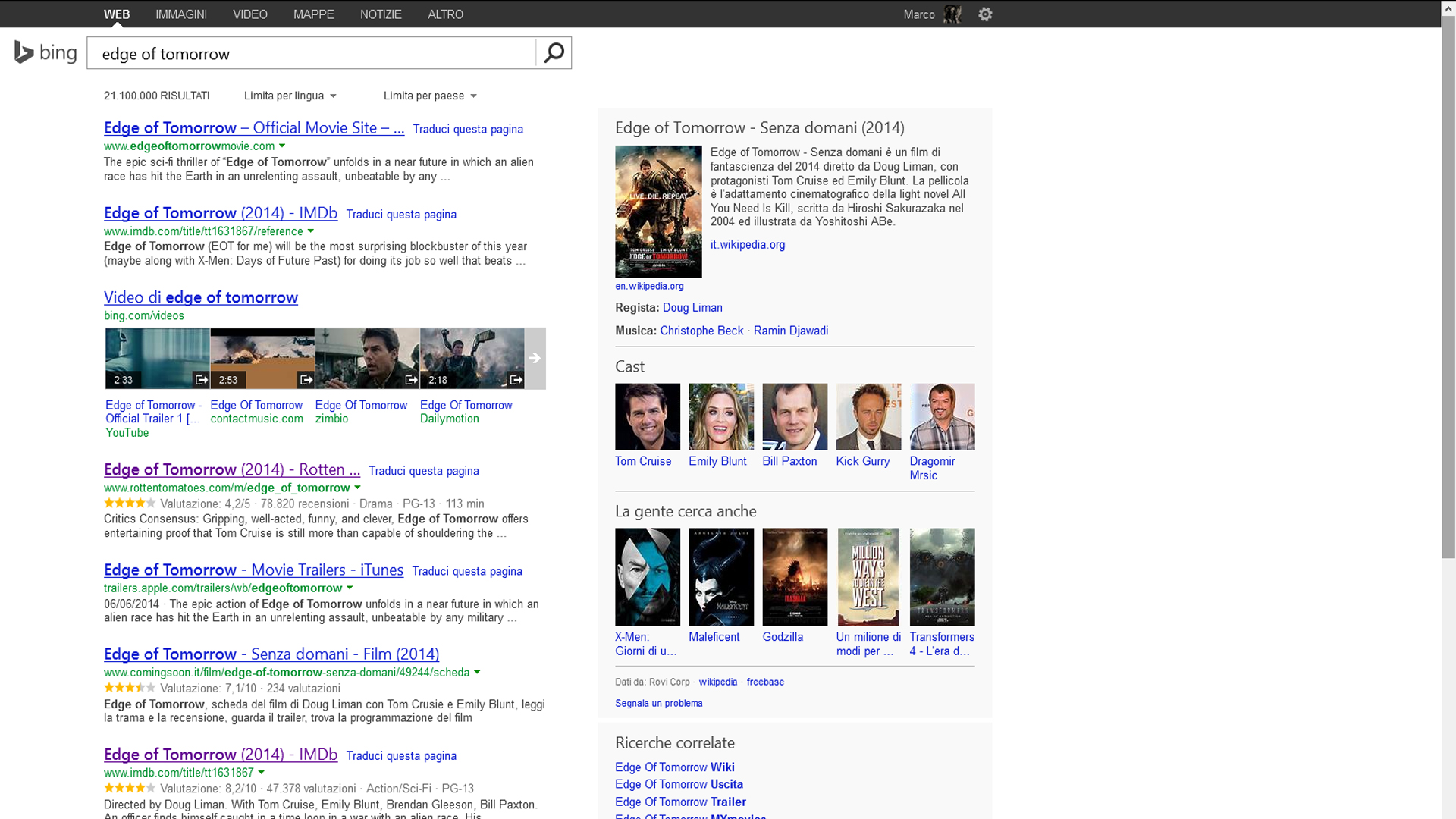Open Emily Blunt cast thumbnail
This screenshot has width=1456, height=819.
[720, 416]
